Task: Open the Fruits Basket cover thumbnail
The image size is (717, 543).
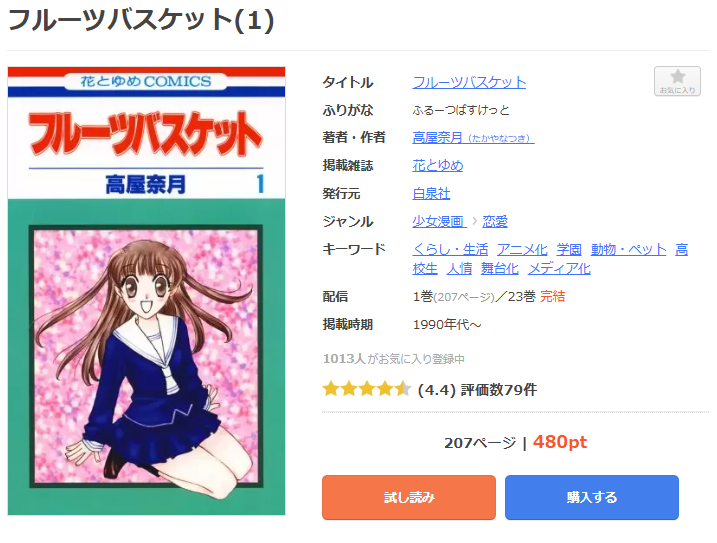Action: tap(146, 291)
